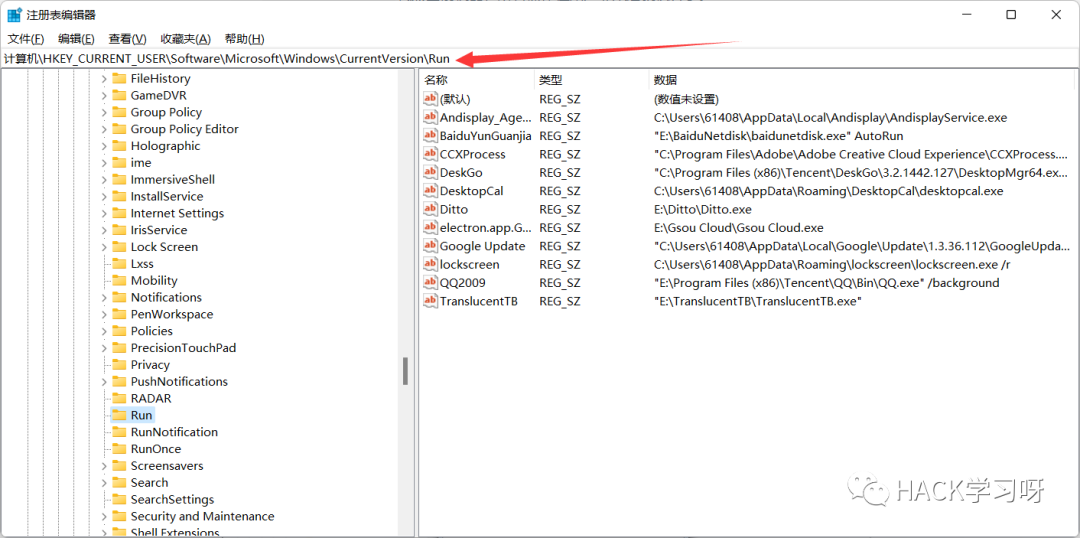Click TranslucentTB.exe path data cell
This screenshot has height=538, width=1080.
(758, 301)
